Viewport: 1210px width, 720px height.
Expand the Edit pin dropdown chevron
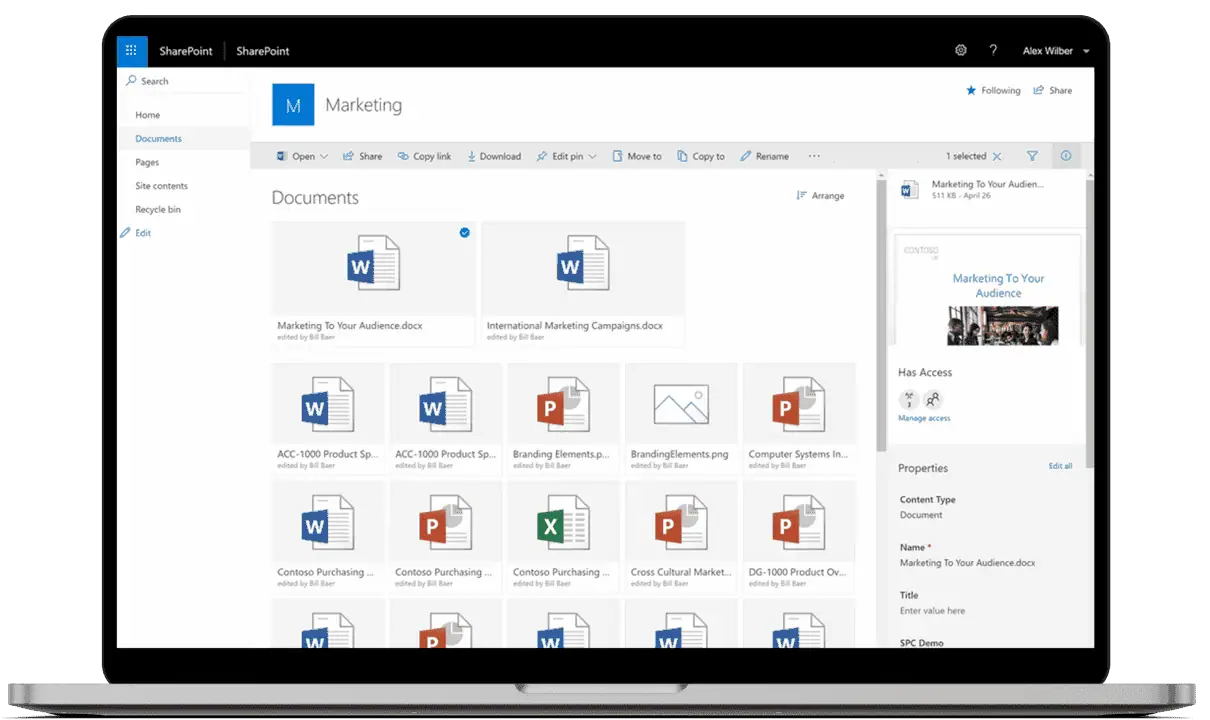point(592,157)
